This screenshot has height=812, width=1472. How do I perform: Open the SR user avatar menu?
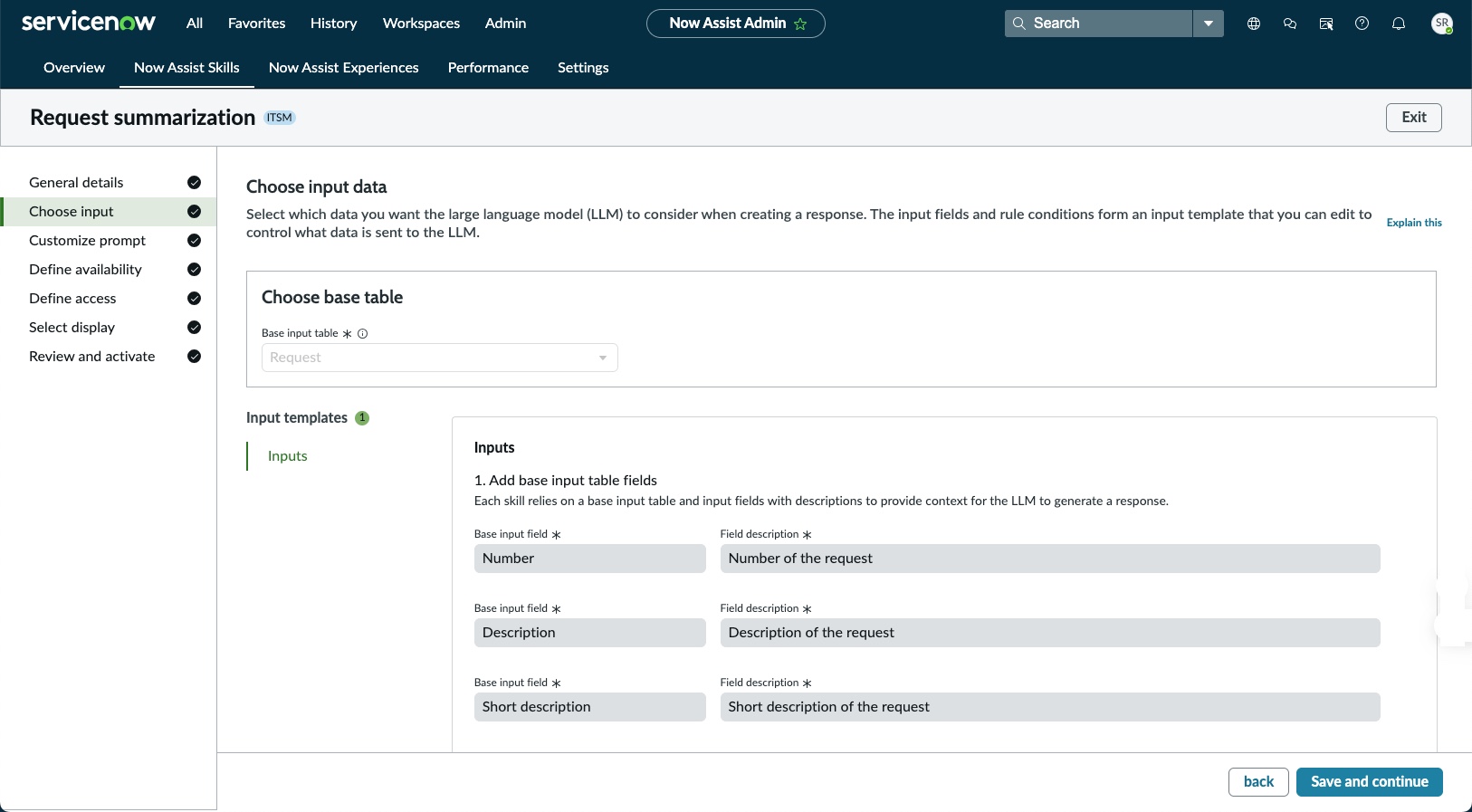1442,24
